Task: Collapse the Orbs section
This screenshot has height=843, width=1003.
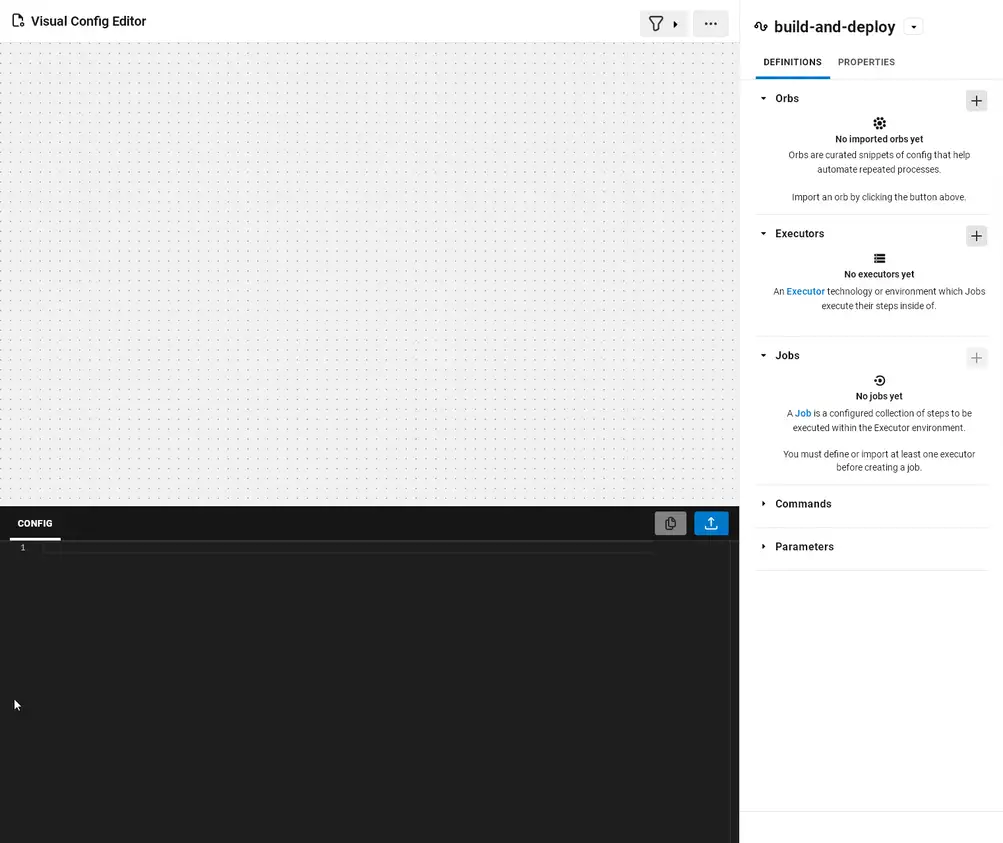Action: 763,98
